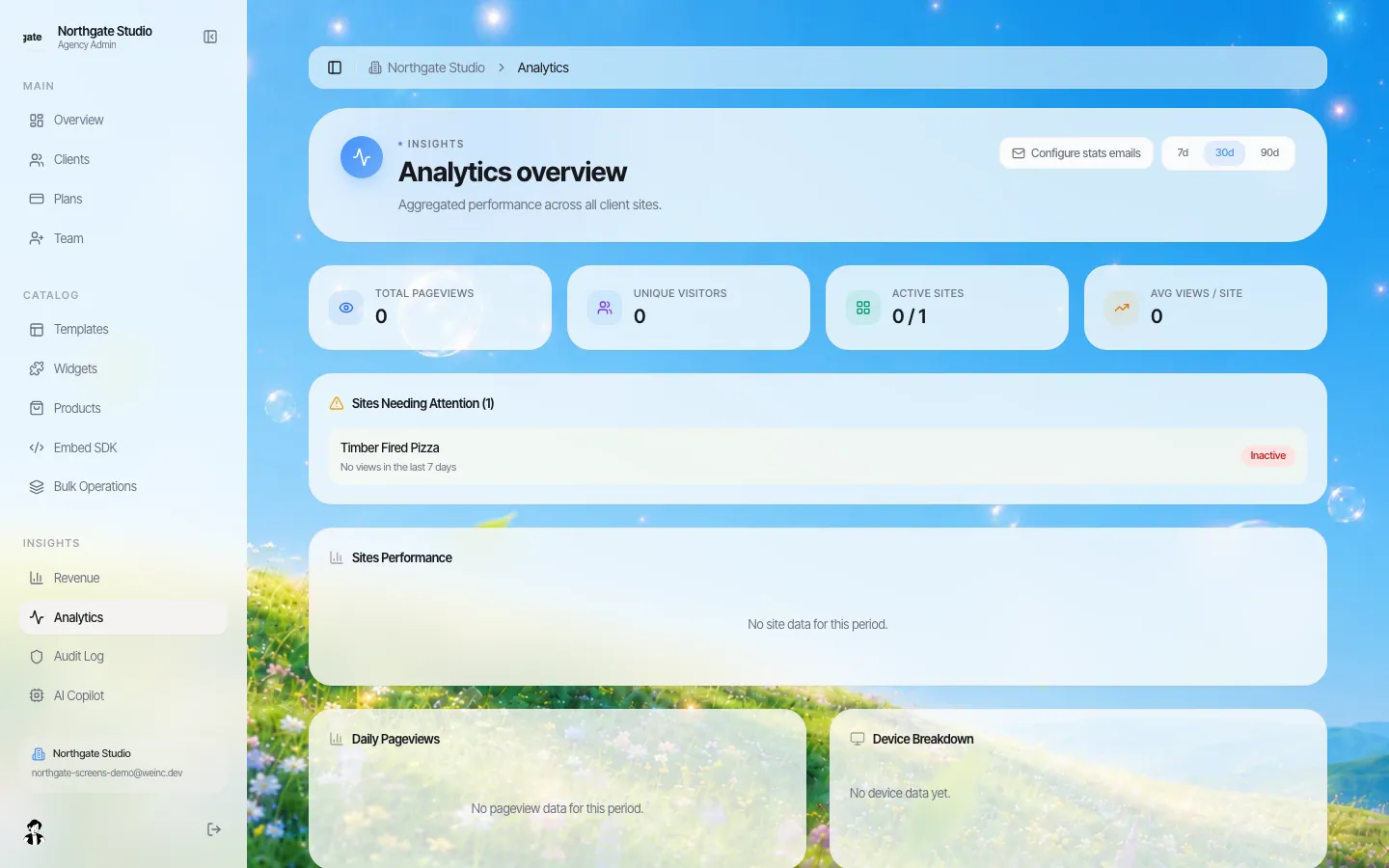The height and width of the screenshot is (868, 1389).
Task: Click the blue pulse icon beside Analytics overview
Action: coord(362,156)
